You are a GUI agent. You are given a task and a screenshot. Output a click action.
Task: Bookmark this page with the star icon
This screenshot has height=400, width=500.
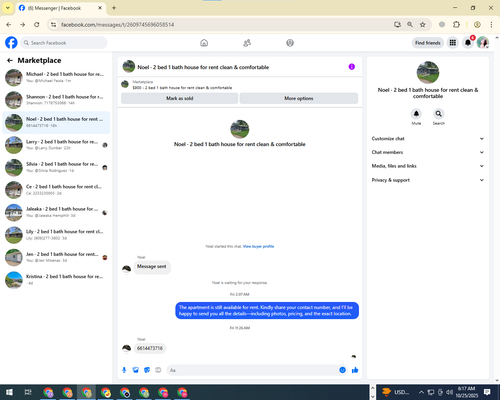coord(423,25)
